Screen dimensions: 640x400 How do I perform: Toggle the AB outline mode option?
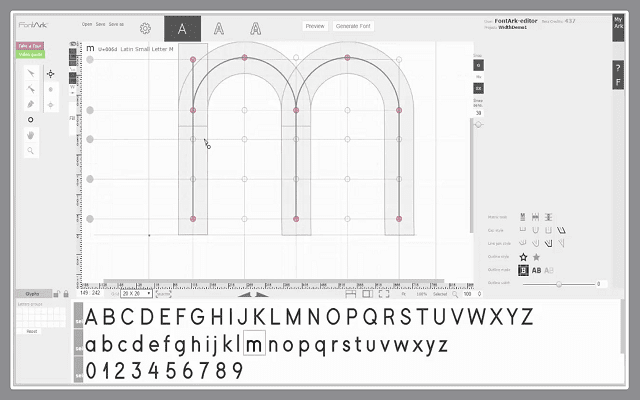tap(536, 270)
